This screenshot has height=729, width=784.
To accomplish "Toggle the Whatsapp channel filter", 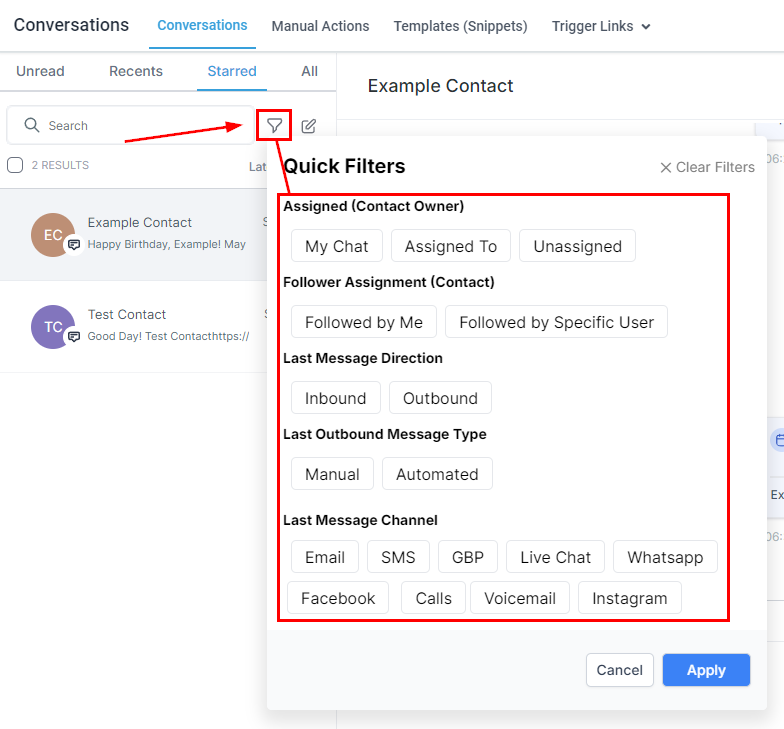I will point(665,557).
